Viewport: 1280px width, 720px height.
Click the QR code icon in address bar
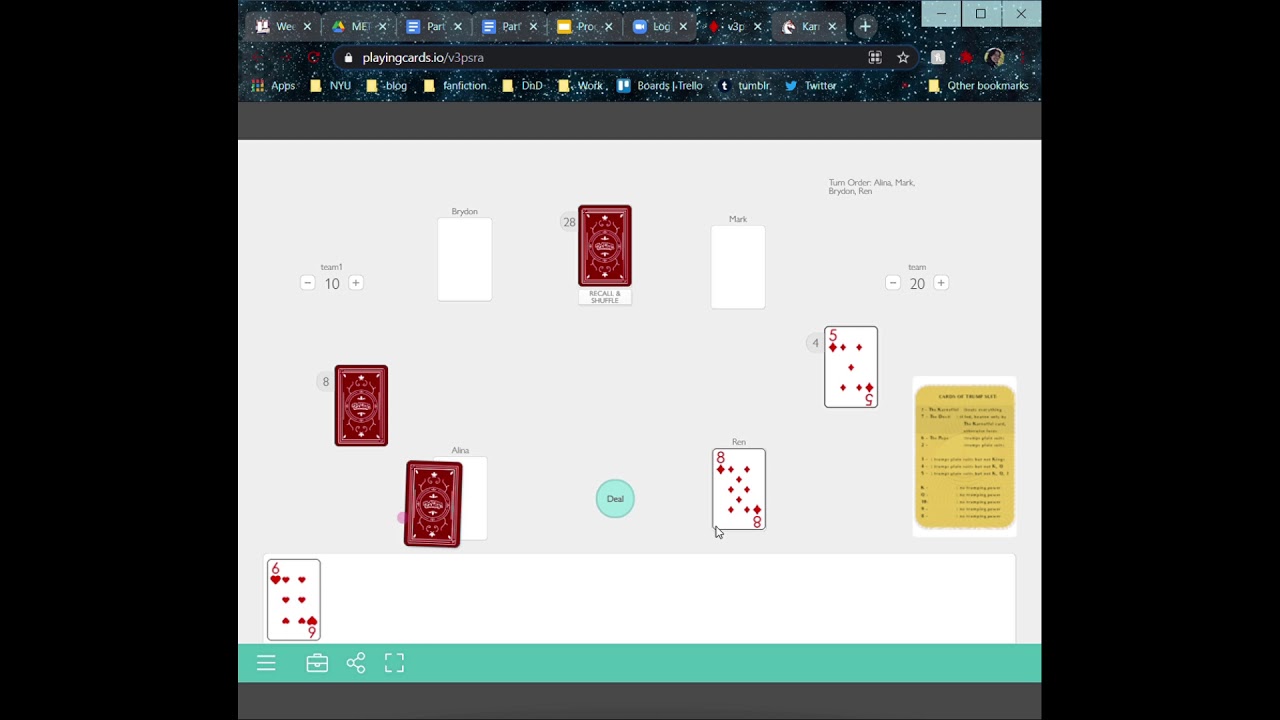pyautogui.click(x=875, y=58)
